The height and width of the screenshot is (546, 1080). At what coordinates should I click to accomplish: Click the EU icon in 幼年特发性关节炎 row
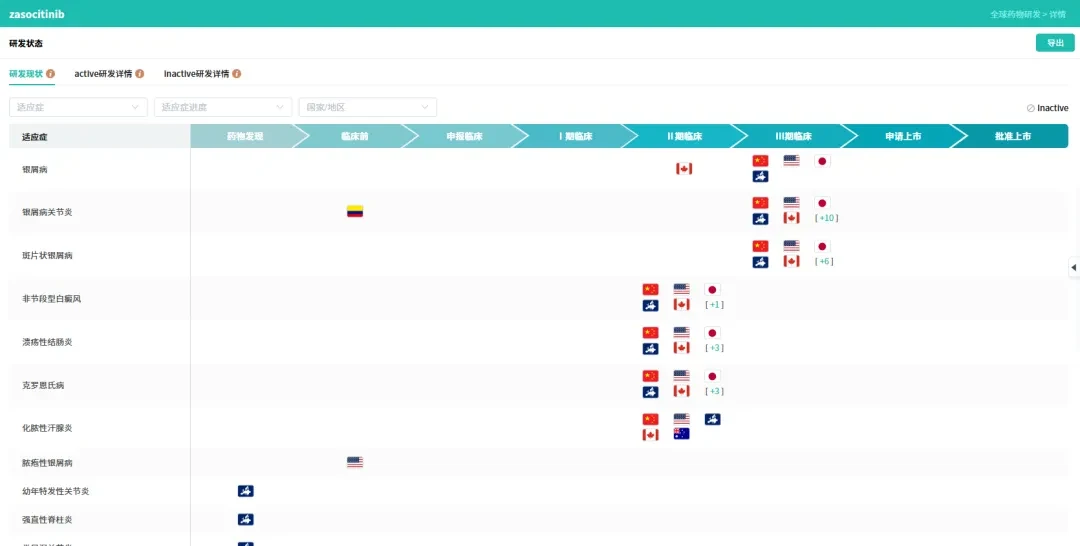(x=246, y=491)
